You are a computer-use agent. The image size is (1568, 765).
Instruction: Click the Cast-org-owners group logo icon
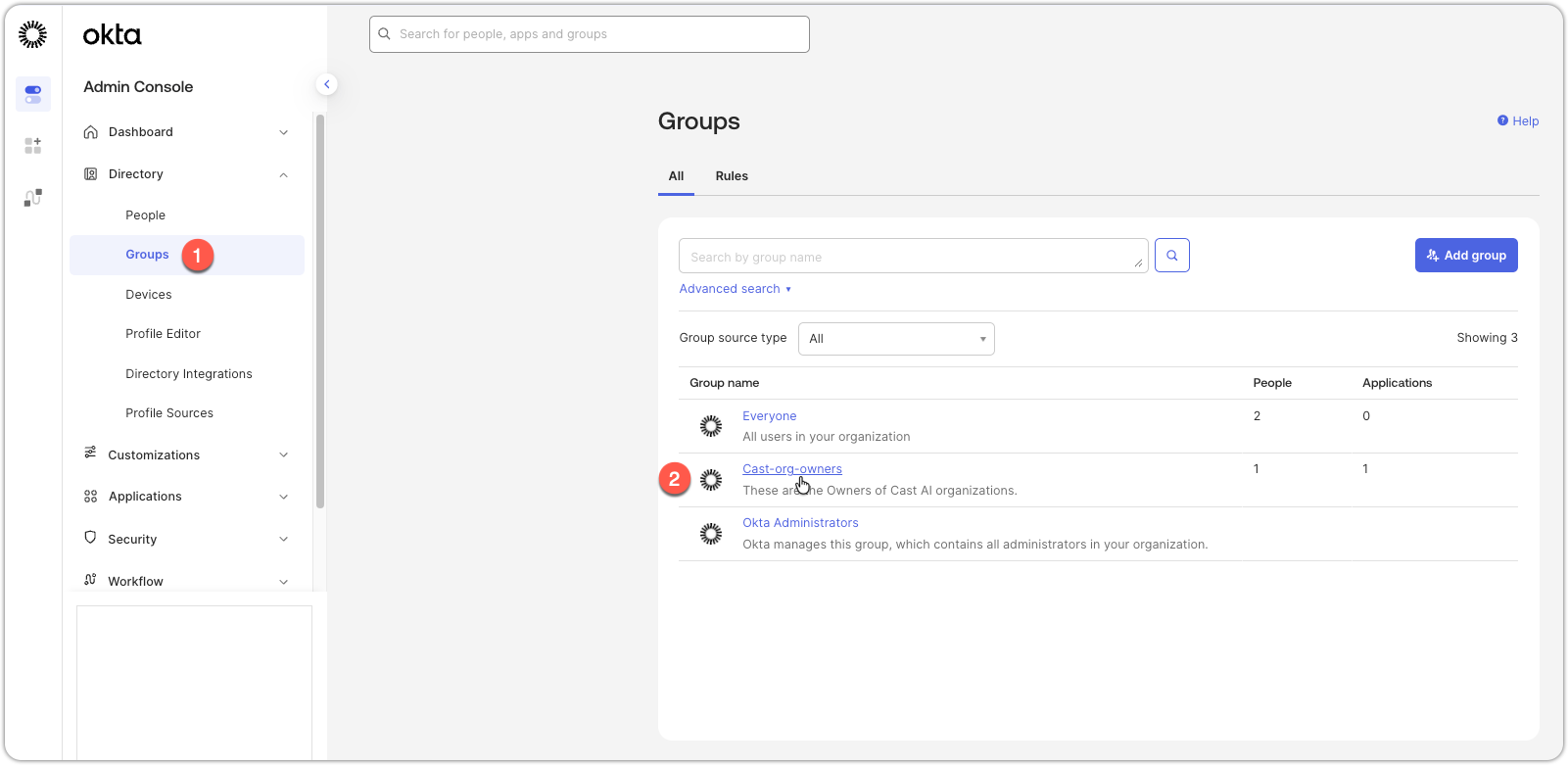711,480
